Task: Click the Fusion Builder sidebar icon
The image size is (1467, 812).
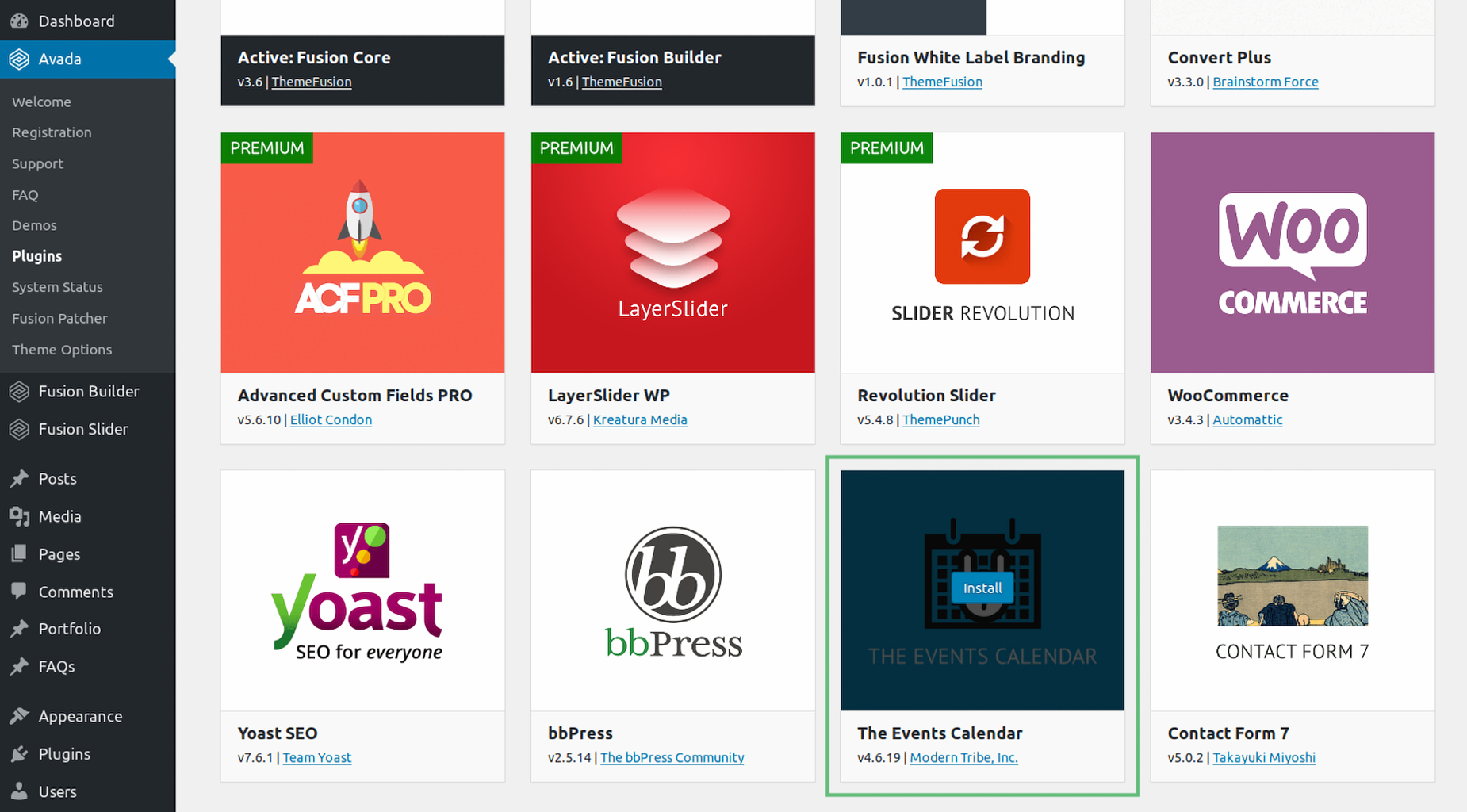Action: click(x=19, y=392)
